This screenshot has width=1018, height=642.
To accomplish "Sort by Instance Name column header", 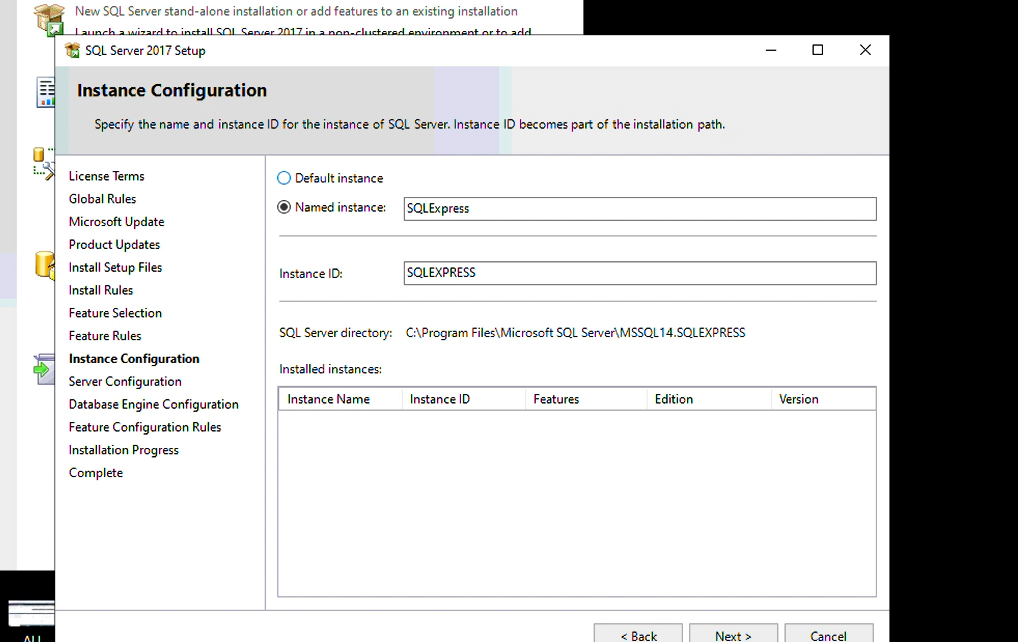I will point(340,399).
